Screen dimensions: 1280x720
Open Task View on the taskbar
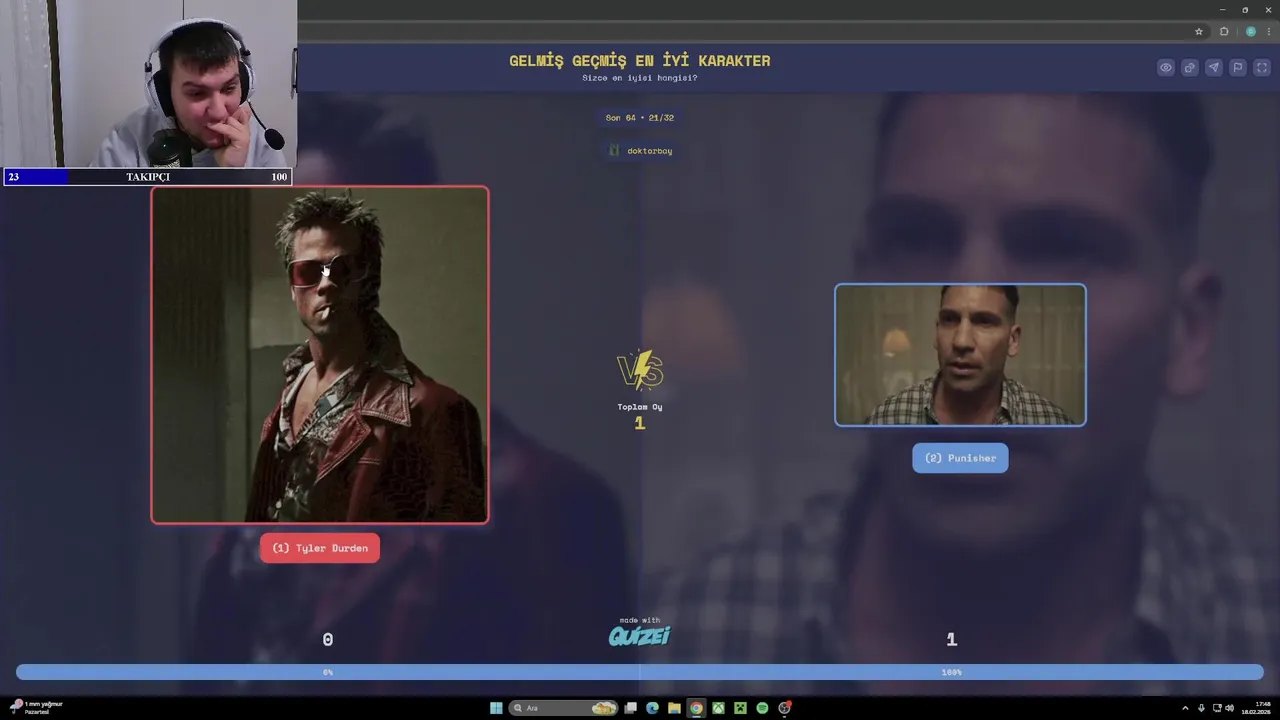click(630, 708)
